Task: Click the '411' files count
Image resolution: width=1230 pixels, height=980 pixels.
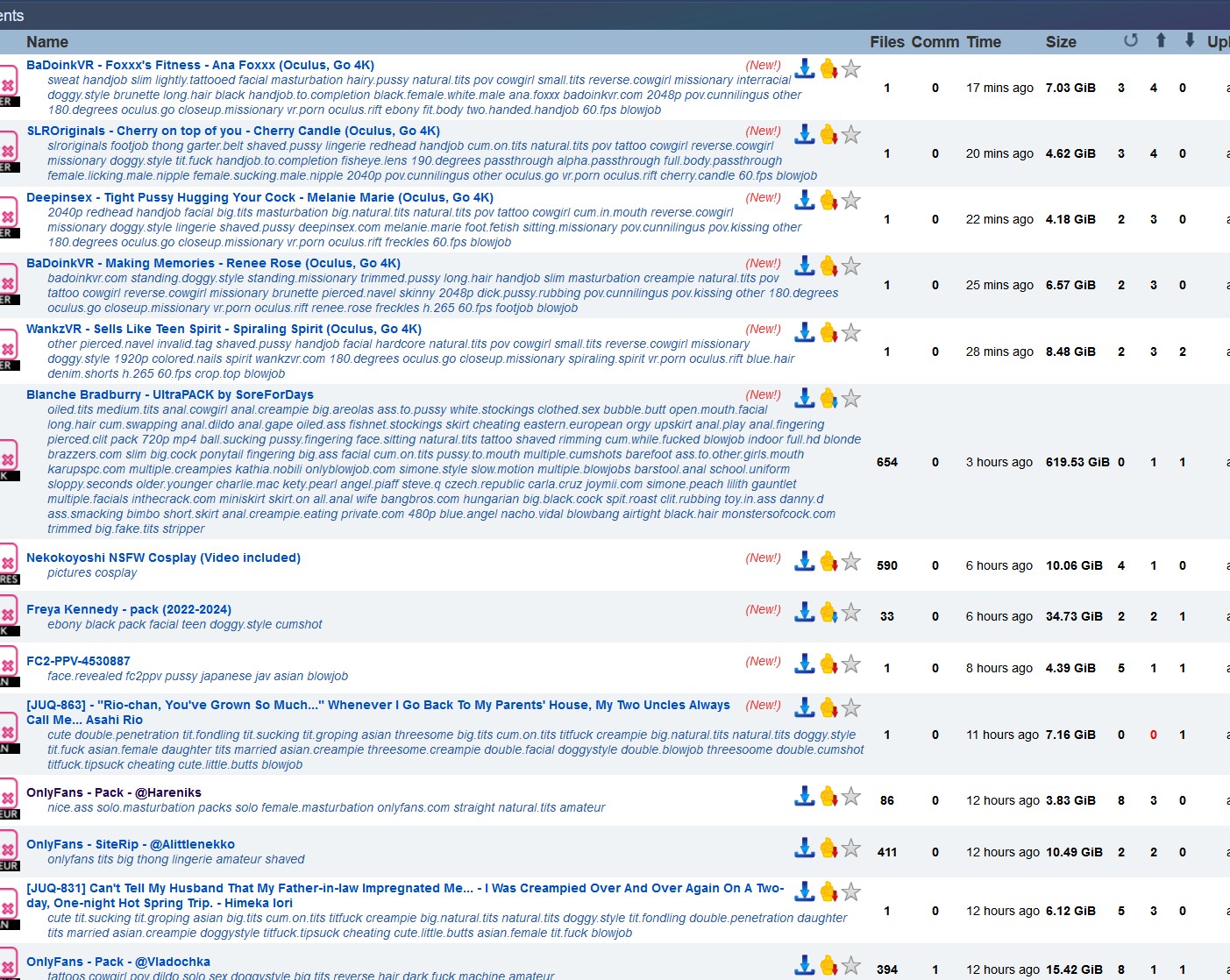Action: (x=887, y=852)
